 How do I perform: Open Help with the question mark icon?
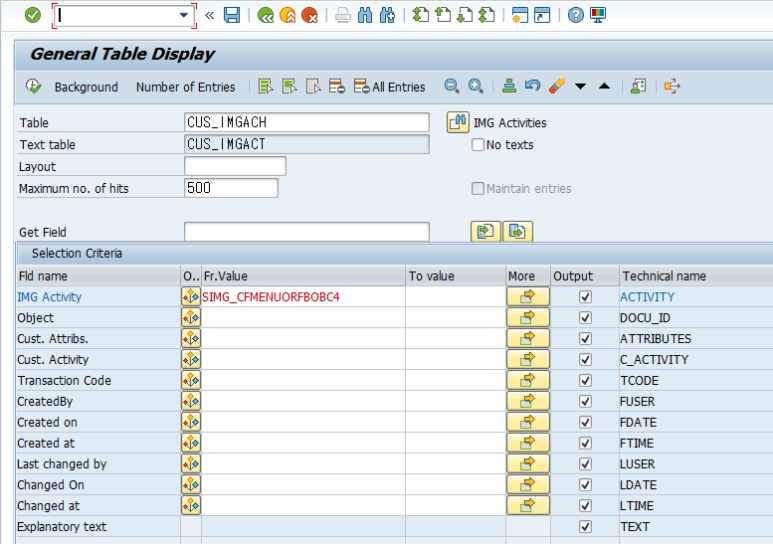click(x=575, y=15)
